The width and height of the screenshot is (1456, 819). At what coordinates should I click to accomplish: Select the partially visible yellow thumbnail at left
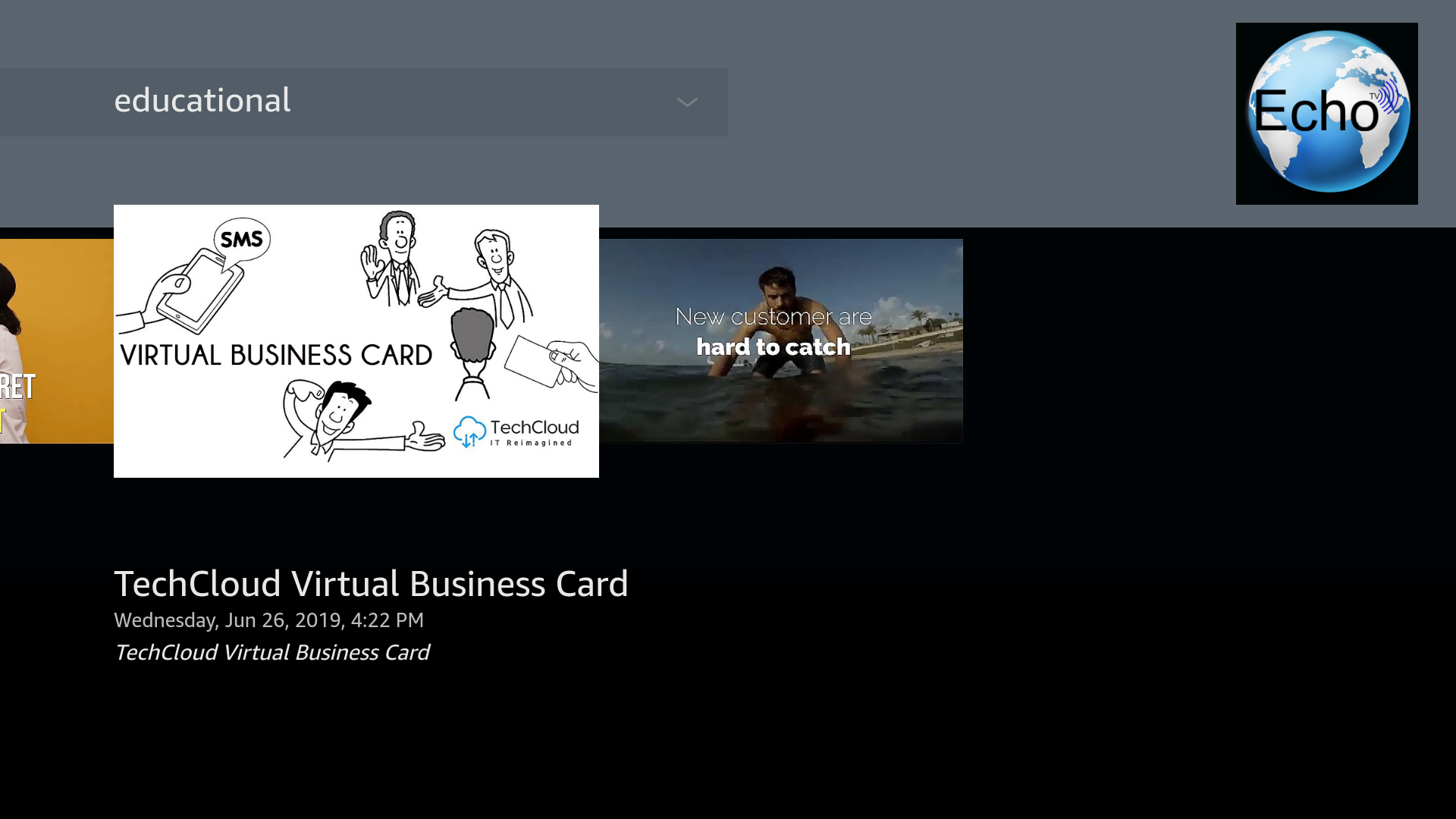pos(56,340)
